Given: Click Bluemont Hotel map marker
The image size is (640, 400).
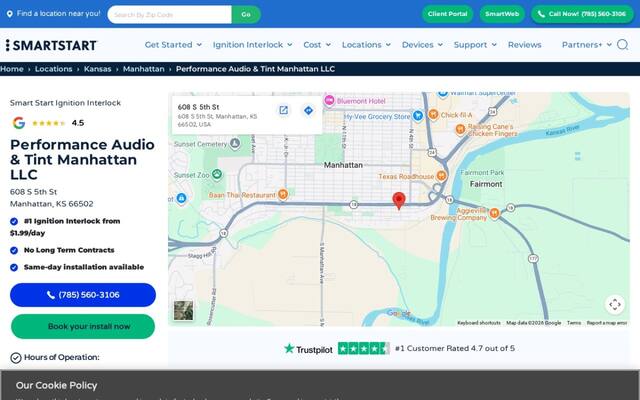Looking at the screenshot, I should (329, 100).
